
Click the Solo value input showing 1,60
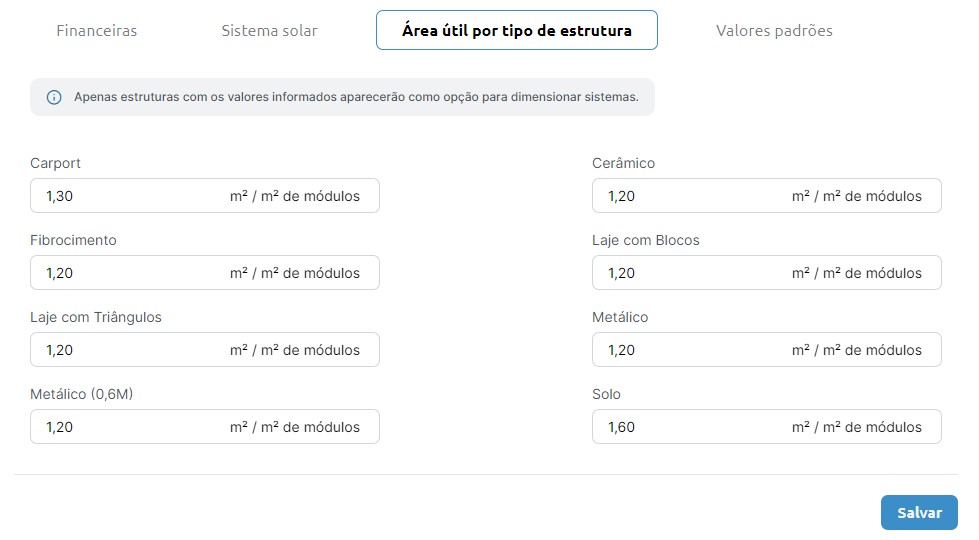coord(767,427)
